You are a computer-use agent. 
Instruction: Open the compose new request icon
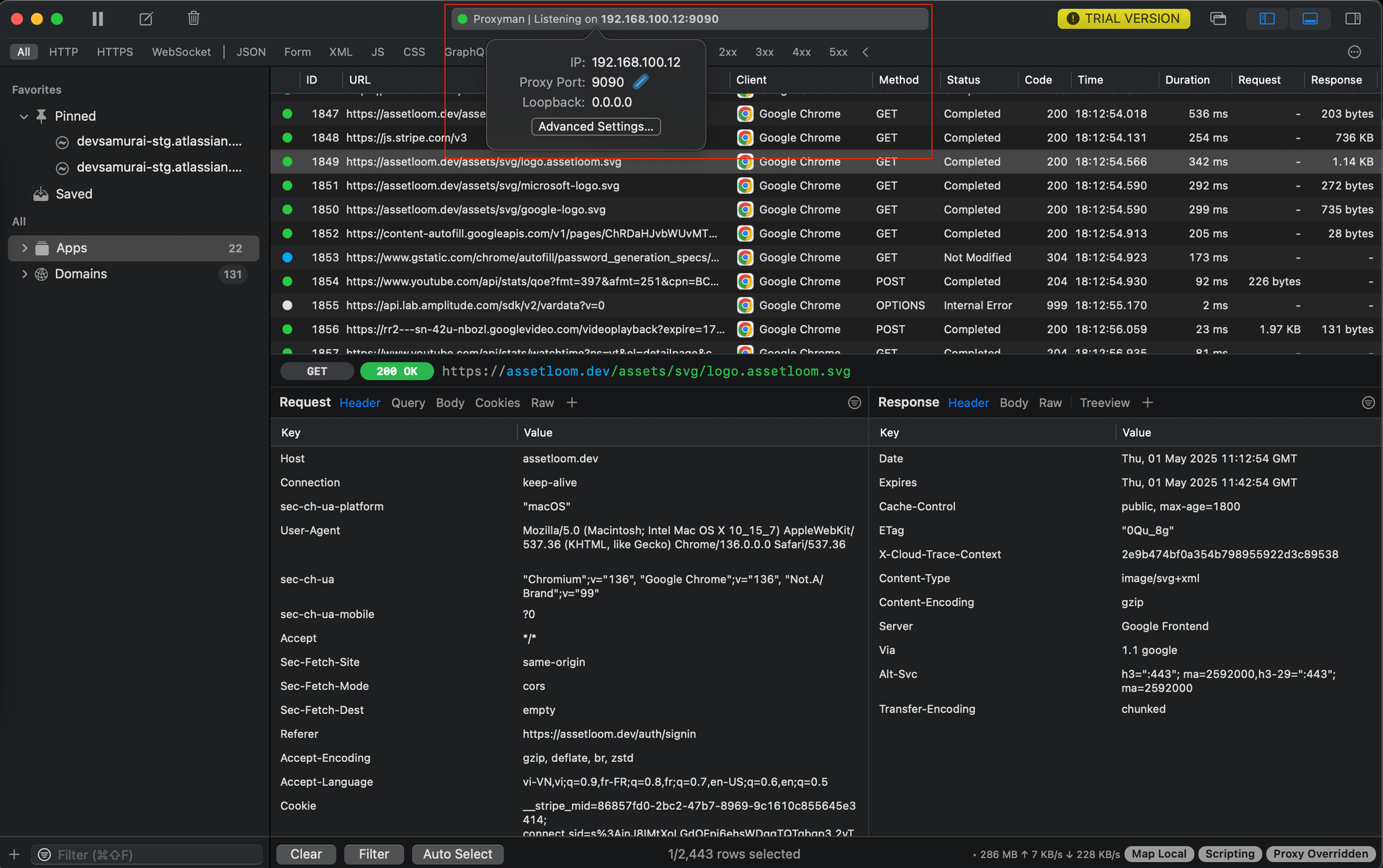point(146,19)
